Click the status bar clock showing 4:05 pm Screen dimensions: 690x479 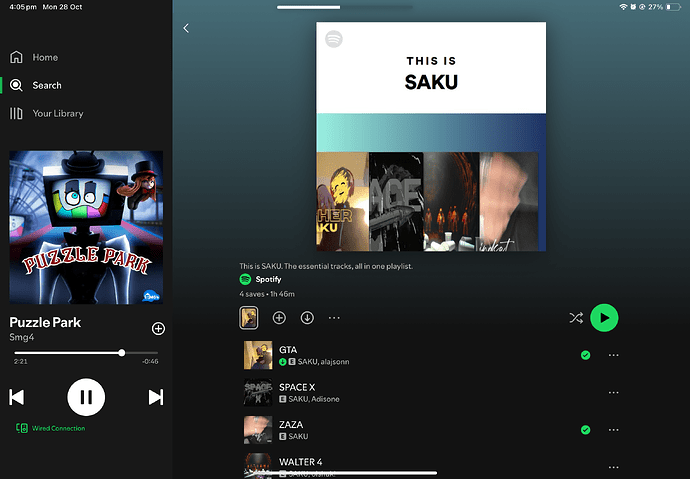click(x=23, y=7)
